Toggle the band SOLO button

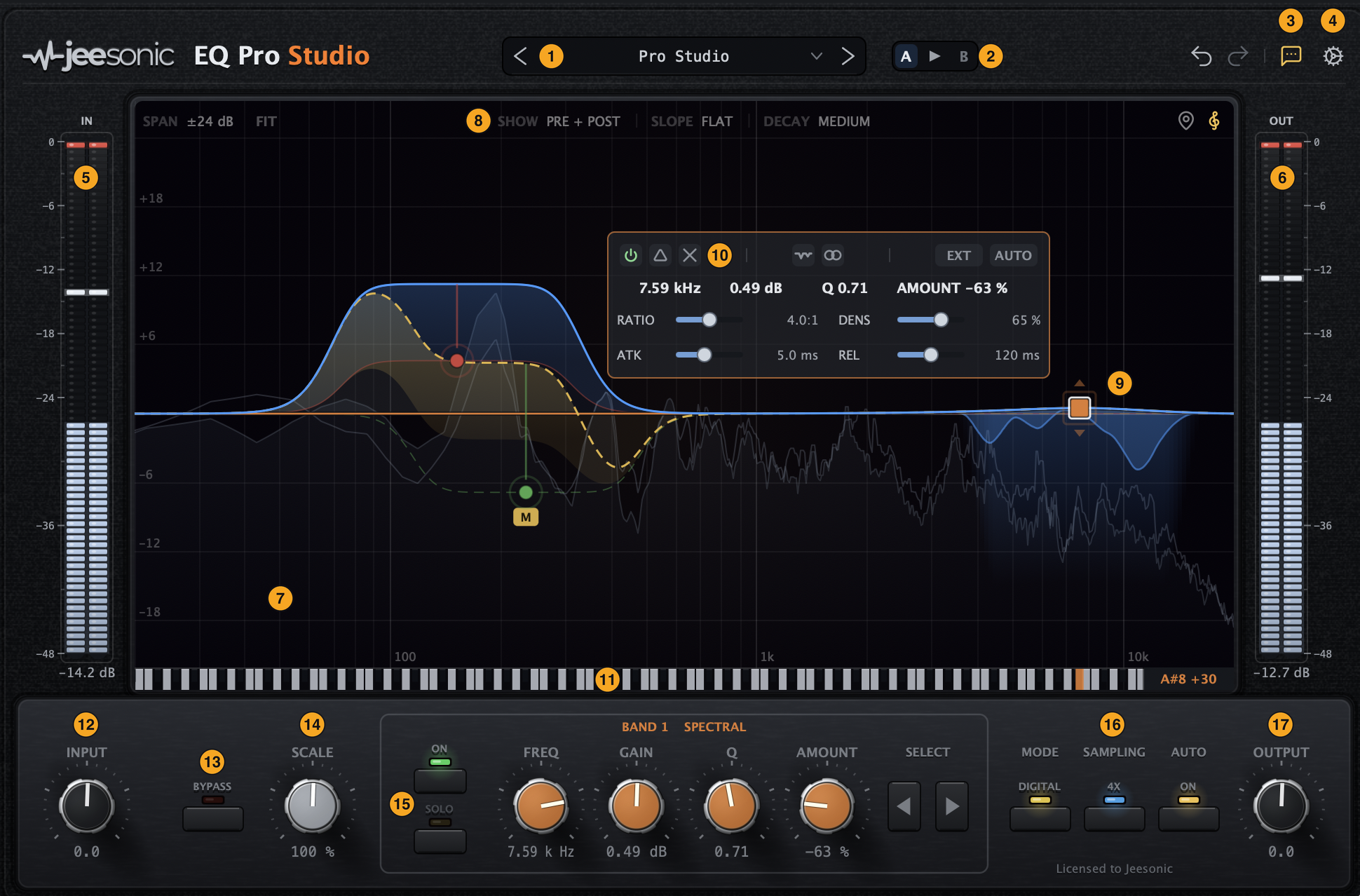(440, 840)
